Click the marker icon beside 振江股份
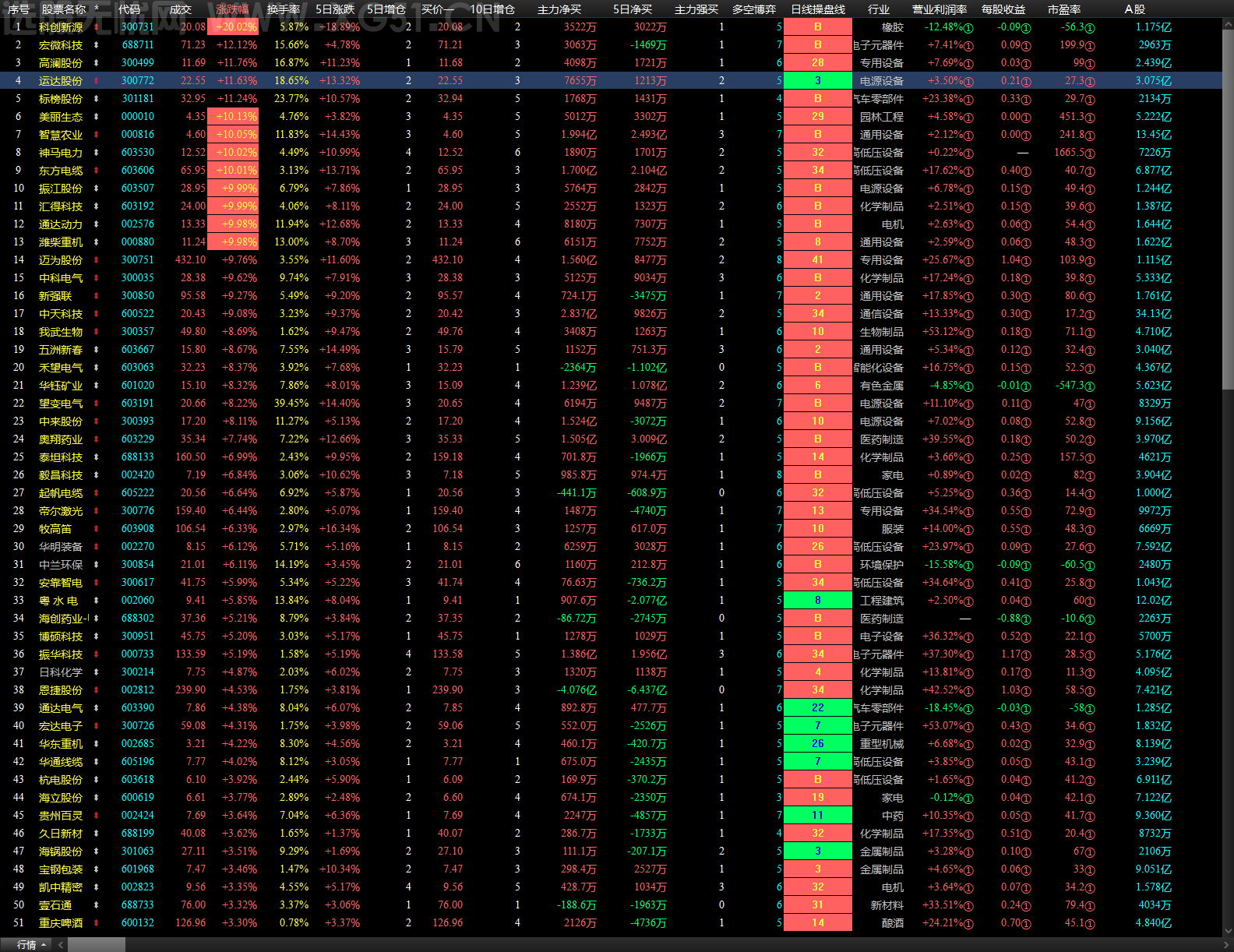The image size is (1234, 952). point(97,189)
